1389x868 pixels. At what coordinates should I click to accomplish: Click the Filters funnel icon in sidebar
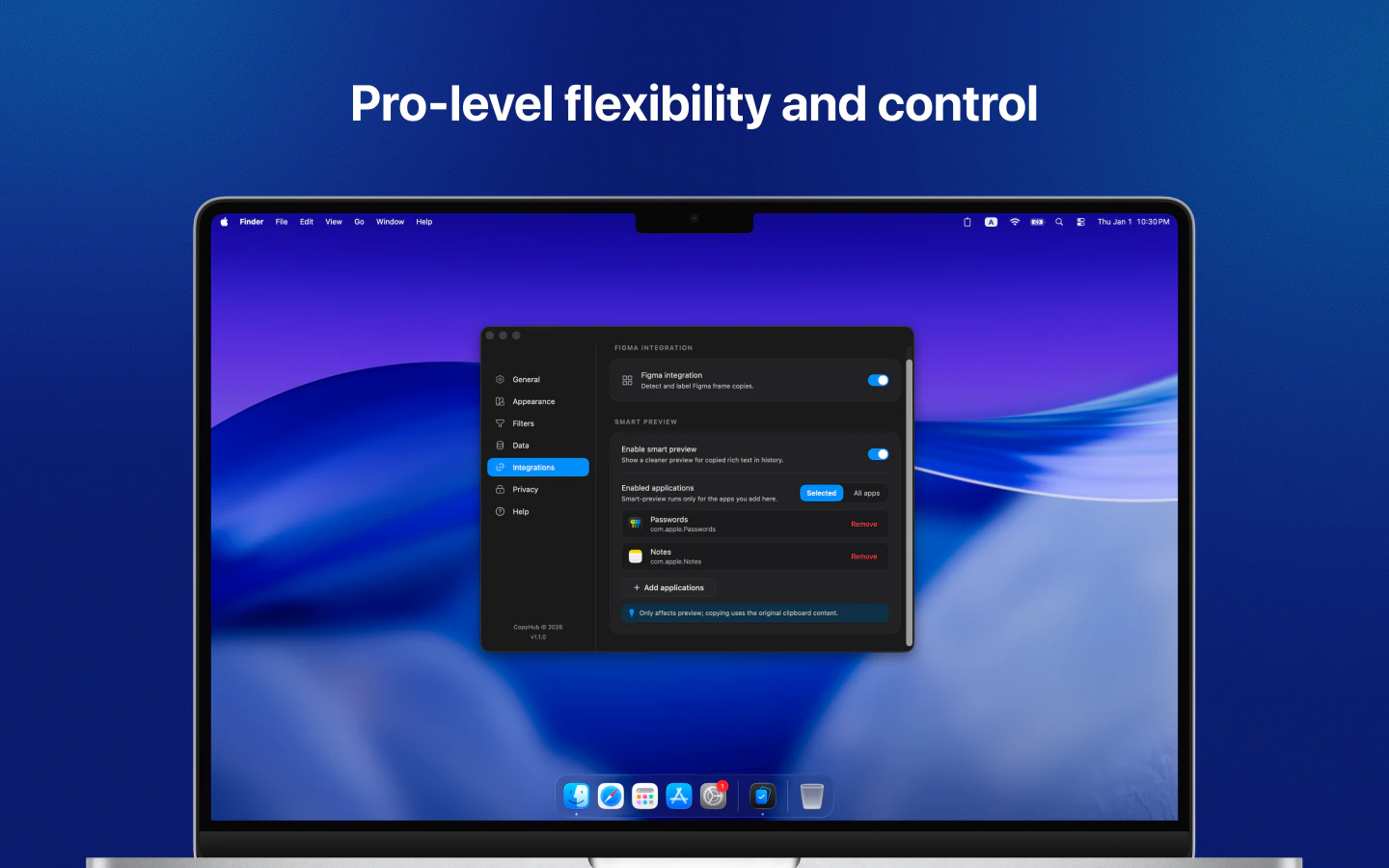pyautogui.click(x=498, y=423)
